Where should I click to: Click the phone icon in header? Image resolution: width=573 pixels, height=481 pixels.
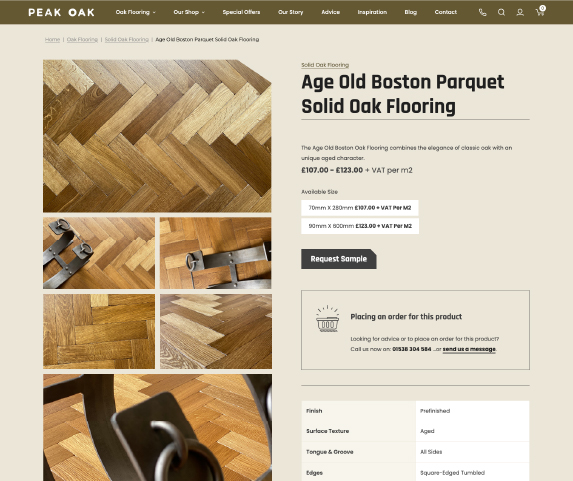pos(482,12)
